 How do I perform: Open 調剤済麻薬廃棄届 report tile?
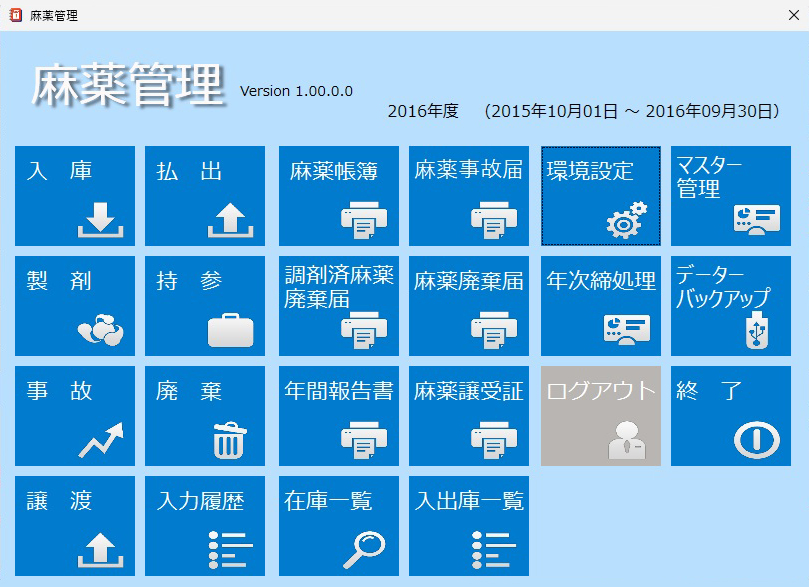point(338,306)
